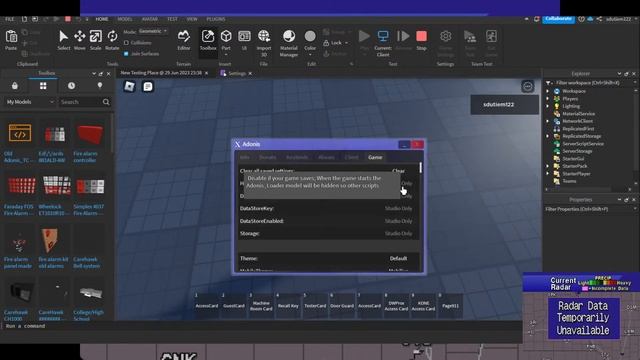640x360 pixels.
Task: Toggle the Collisions checkbox
Action: coord(126,42)
